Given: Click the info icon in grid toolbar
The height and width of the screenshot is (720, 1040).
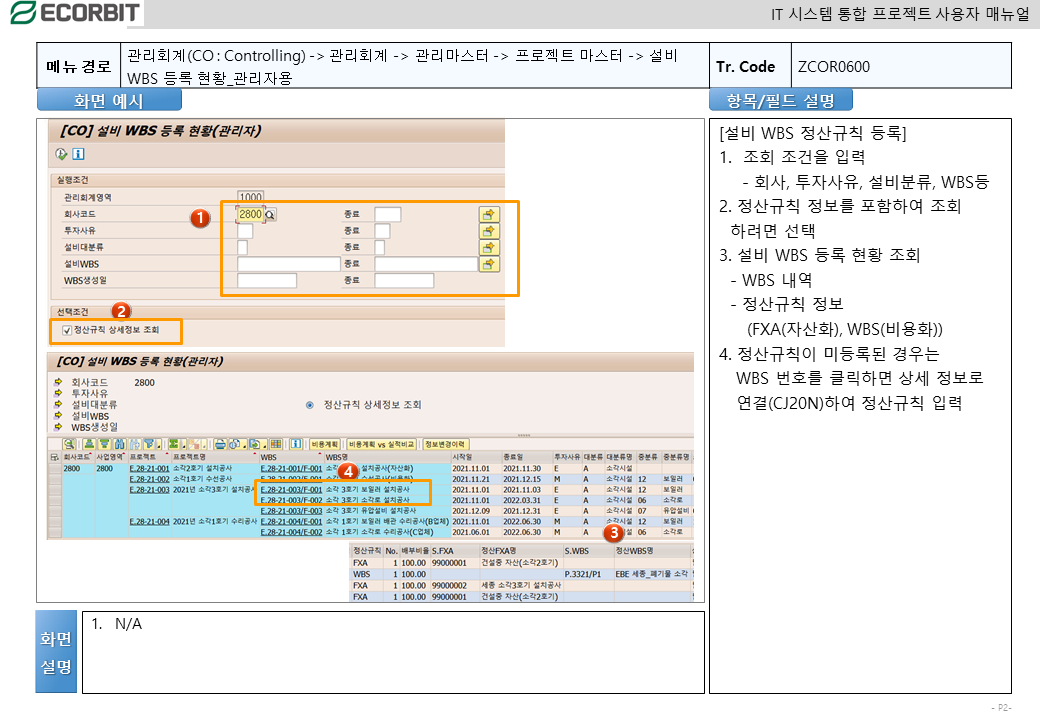Looking at the screenshot, I should pos(296,444).
